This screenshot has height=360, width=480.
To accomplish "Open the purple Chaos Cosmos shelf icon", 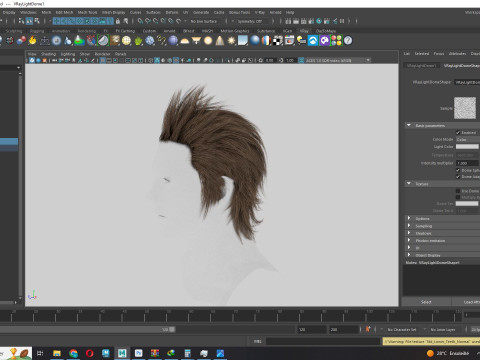I will (x=324, y=41).
